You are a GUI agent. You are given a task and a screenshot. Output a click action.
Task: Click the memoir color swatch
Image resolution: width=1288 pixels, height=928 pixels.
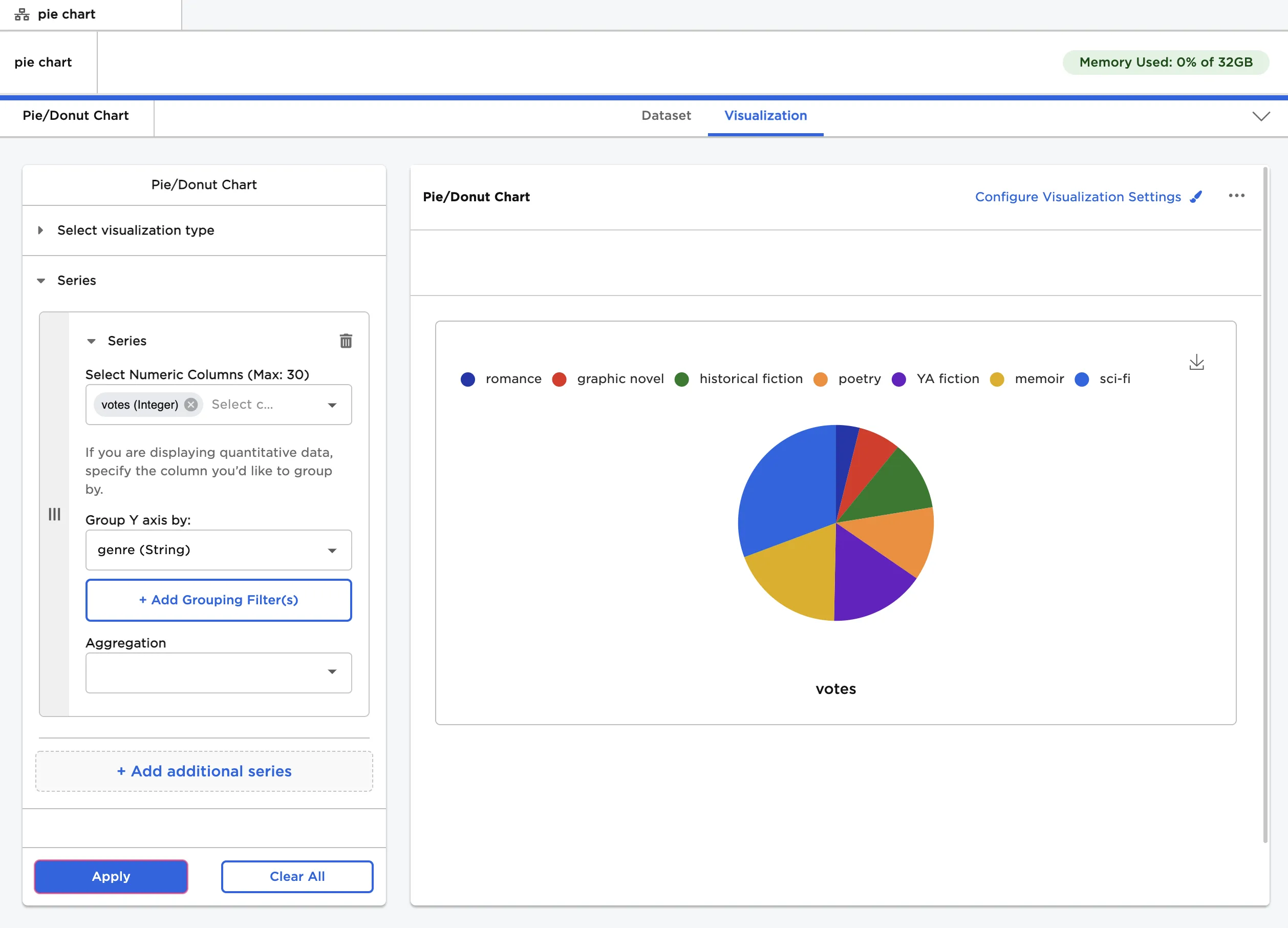click(x=997, y=379)
